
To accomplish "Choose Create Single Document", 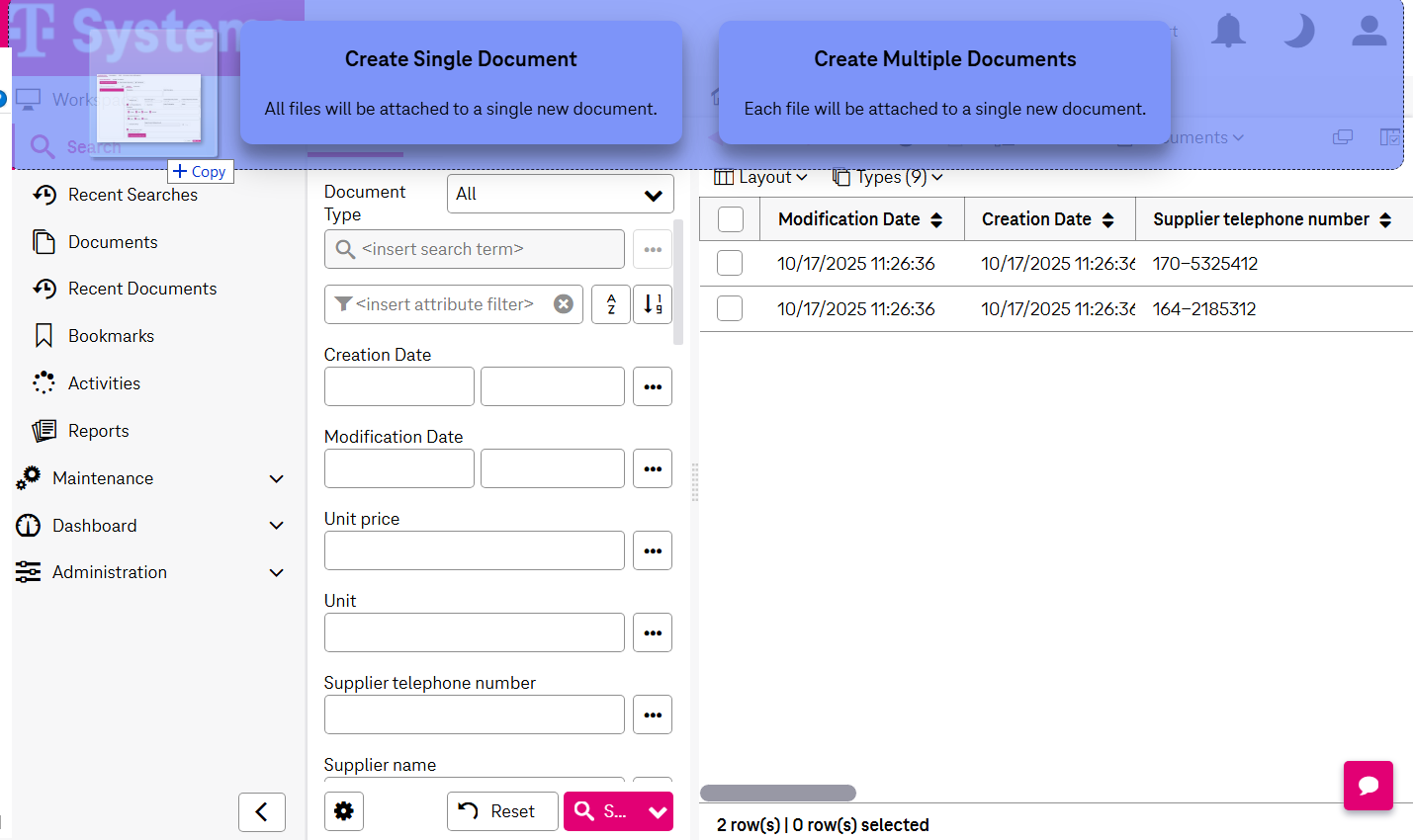I will [461, 83].
